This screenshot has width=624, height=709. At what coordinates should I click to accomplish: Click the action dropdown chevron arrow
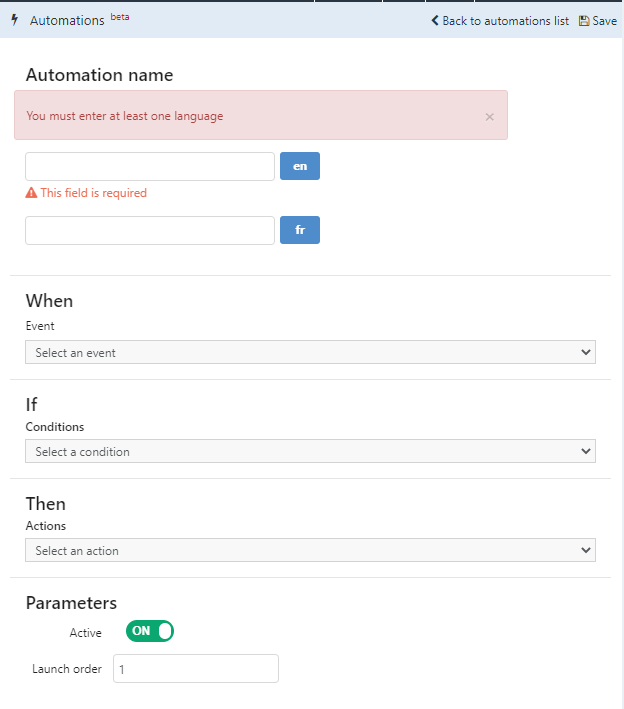click(x=586, y=550)
